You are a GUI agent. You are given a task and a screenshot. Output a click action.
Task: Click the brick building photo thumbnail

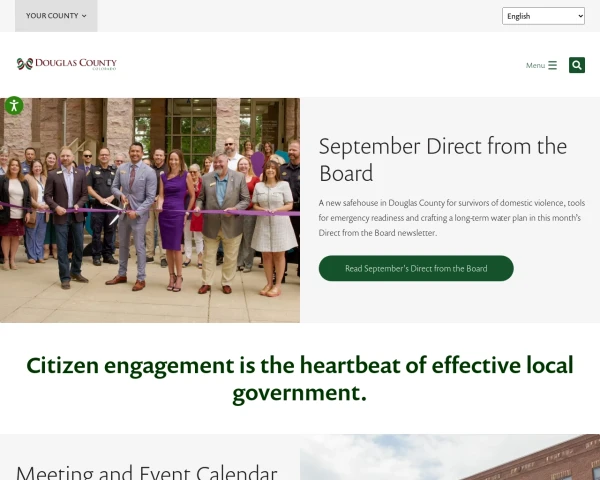(450, 457)
